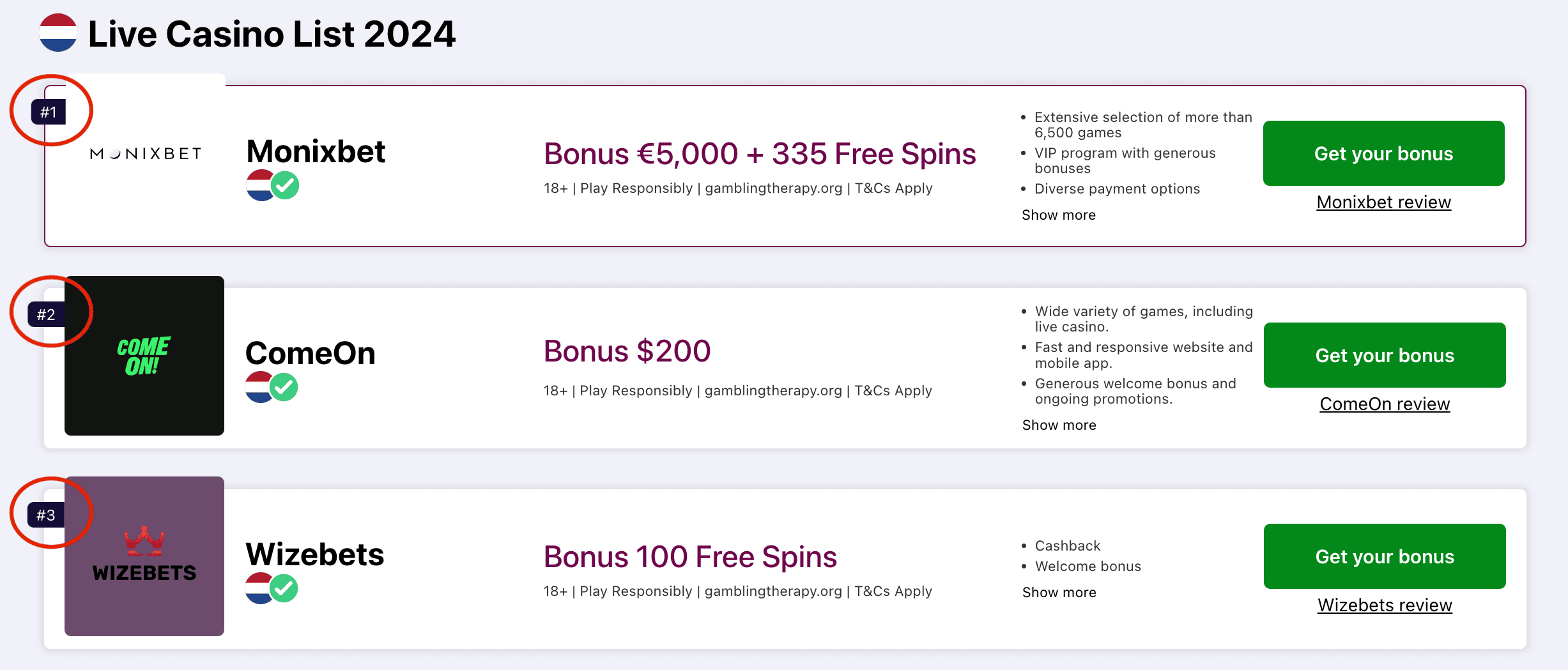This screenshot has width=1568, height=670.
Task: Click the ComeOn logo thumbnail
Action: pos(144,356)
